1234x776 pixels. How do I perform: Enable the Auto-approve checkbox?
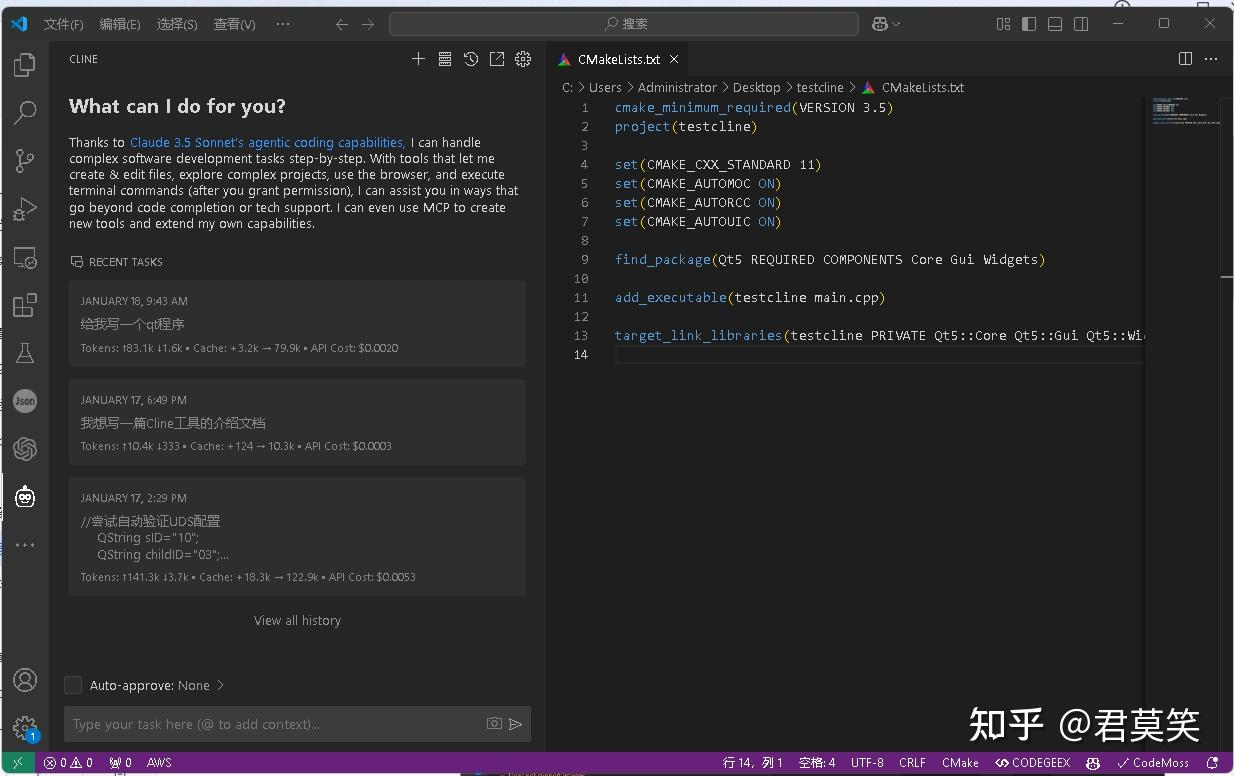73,685
